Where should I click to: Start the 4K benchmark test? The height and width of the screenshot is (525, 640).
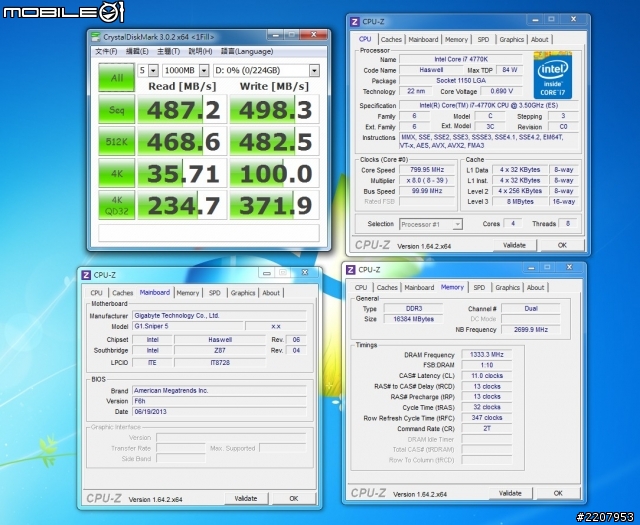point(117,173)
